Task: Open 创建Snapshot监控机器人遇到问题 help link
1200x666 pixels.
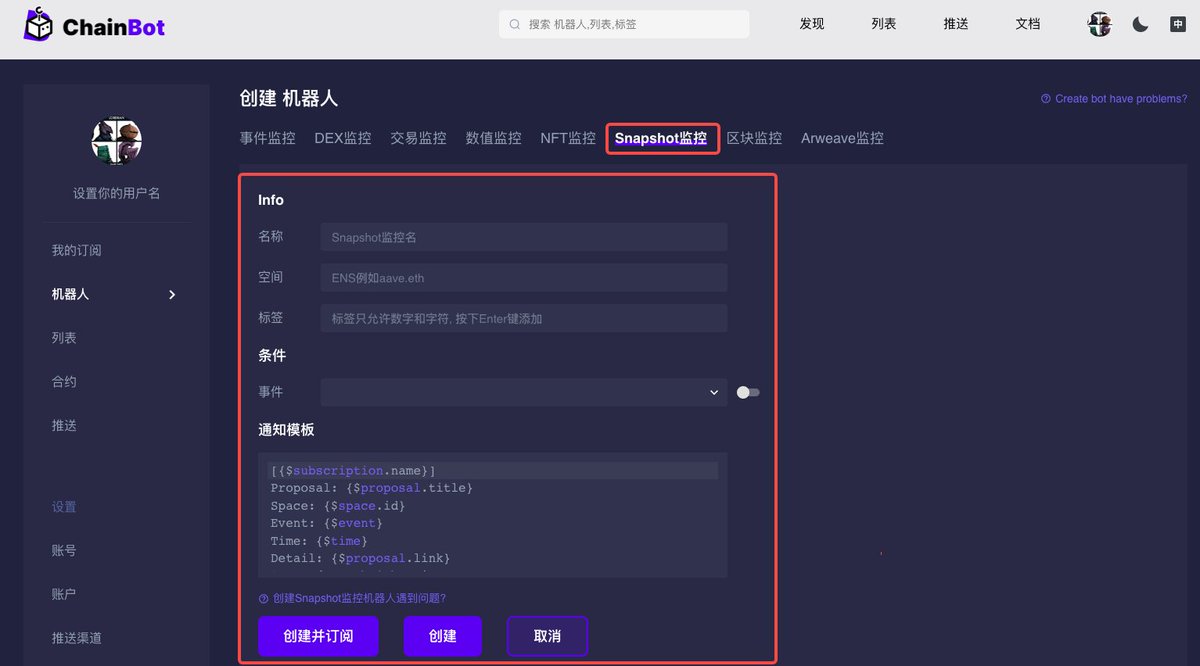Action: coord(359,598)
